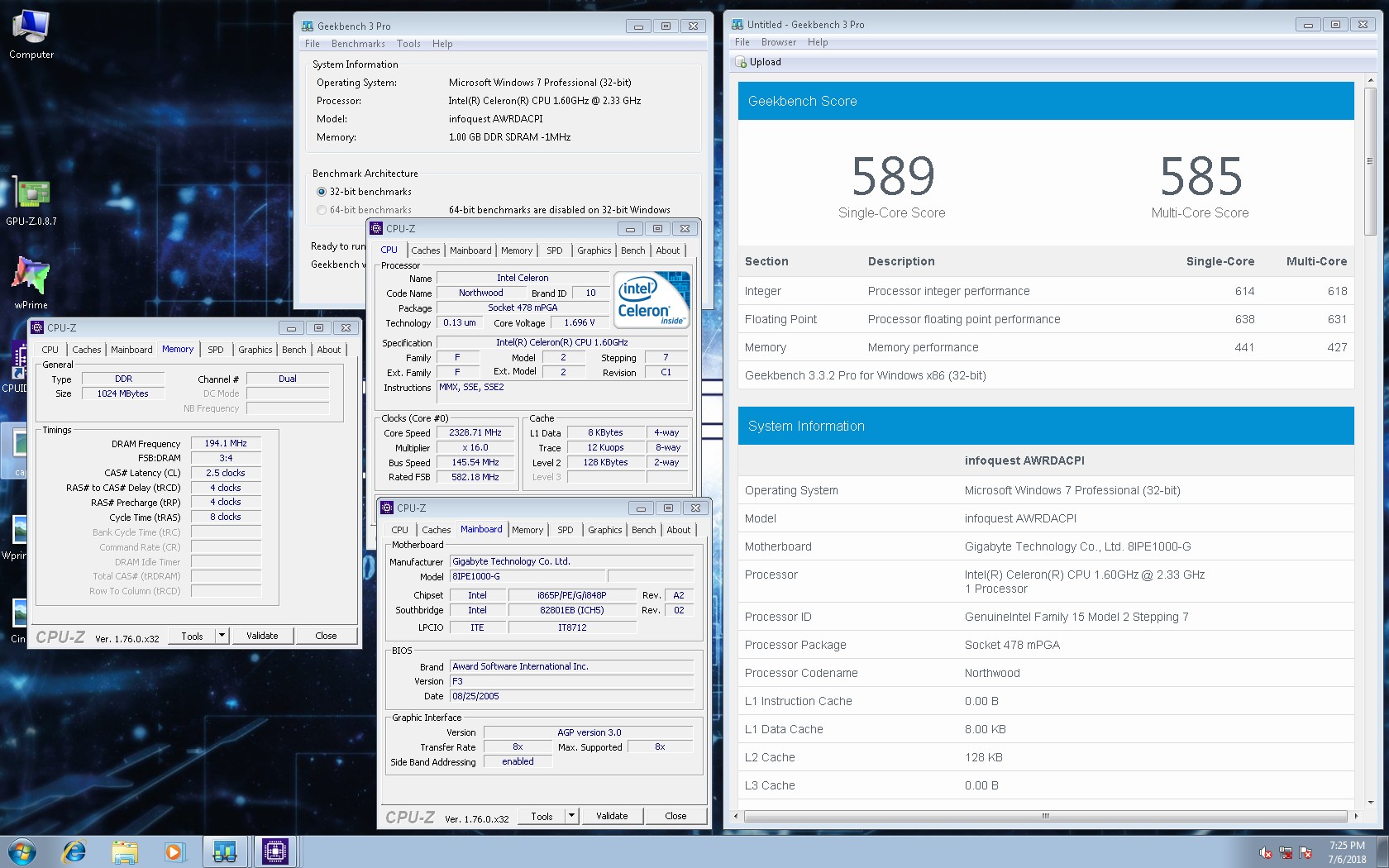
Task: Click the Upload button in results window
Action: (758, 62)
